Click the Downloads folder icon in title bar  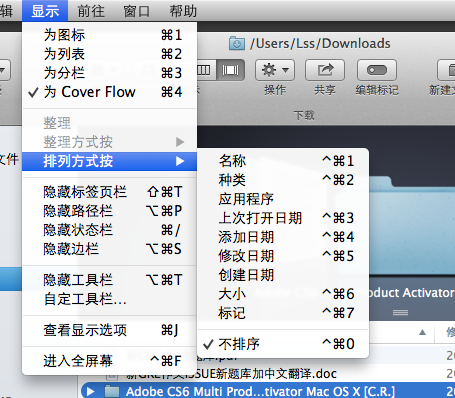237,44
